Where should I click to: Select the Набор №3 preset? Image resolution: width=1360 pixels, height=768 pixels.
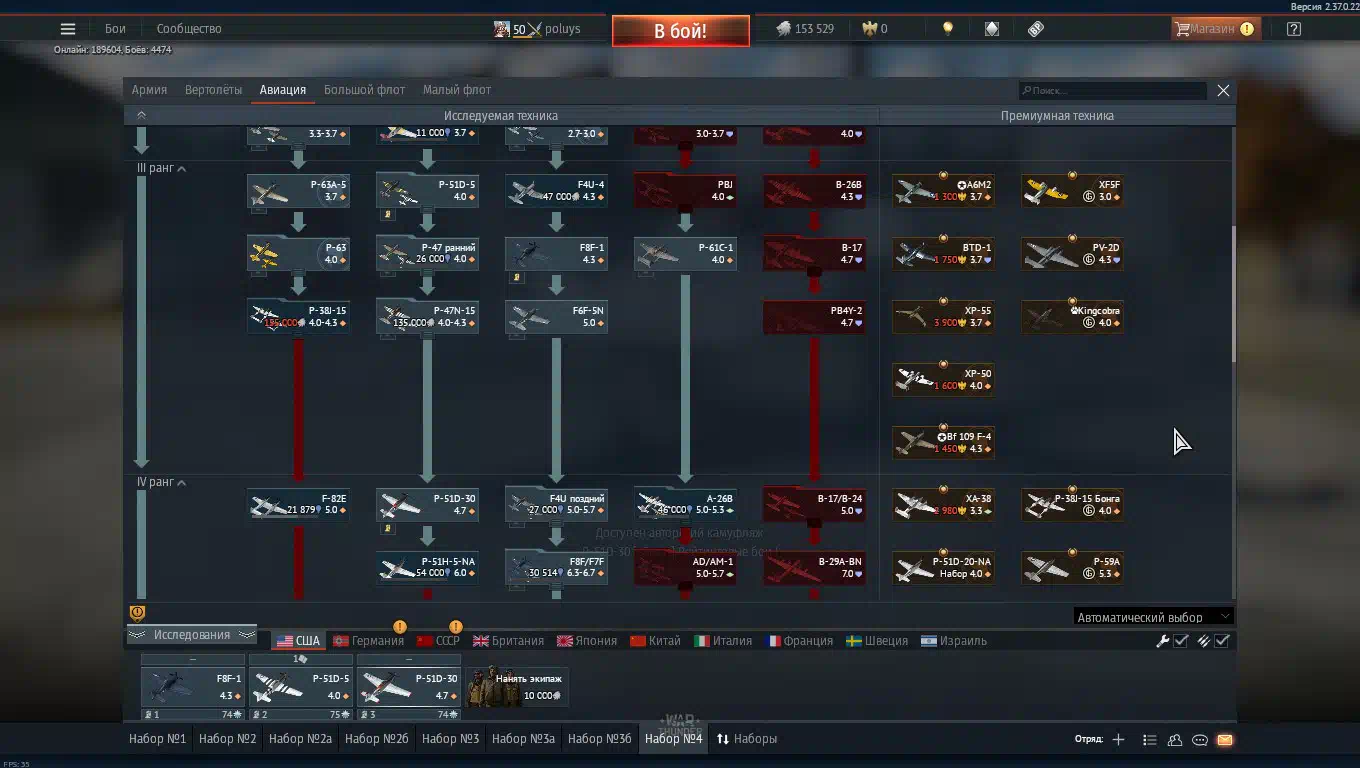click(x=450, y=739)
